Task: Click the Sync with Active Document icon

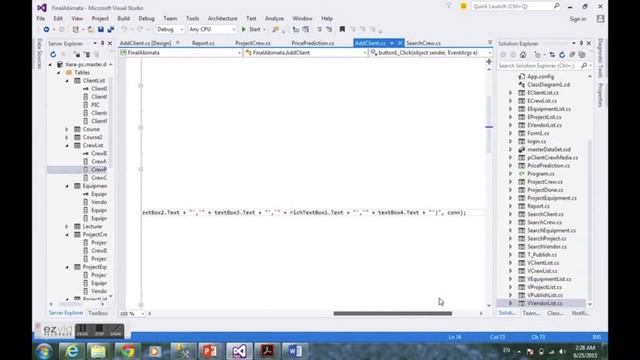Action: [552, 55]
